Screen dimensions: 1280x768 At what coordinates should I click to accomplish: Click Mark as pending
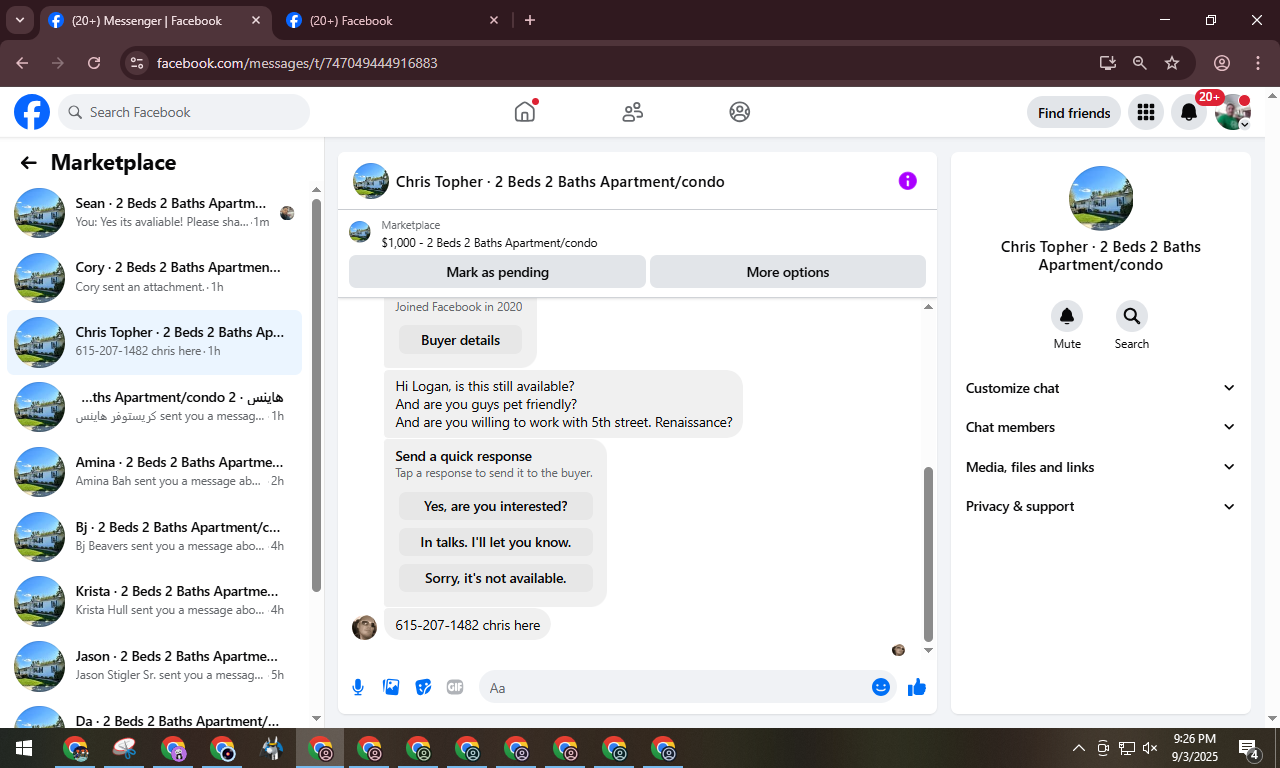point(497,272)
